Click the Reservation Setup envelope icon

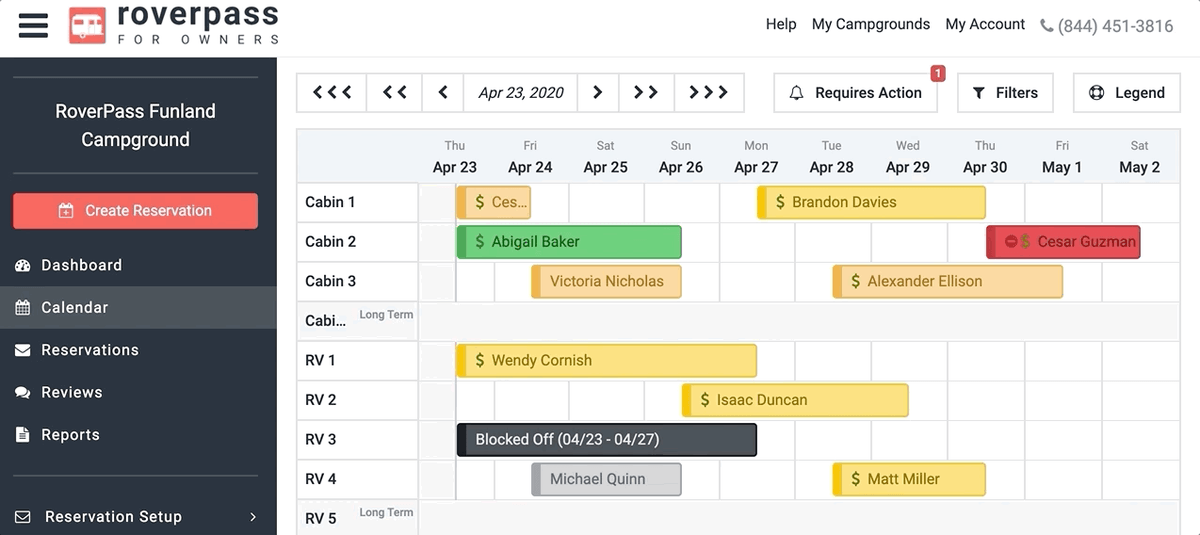(x=22, y=517)
